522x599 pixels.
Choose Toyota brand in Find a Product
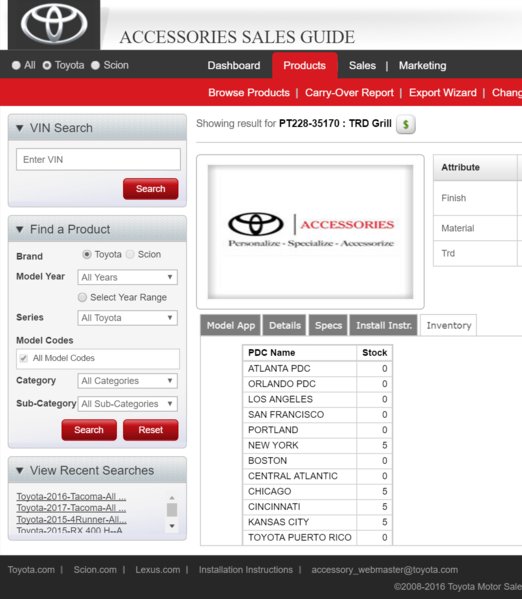point(87,254)
